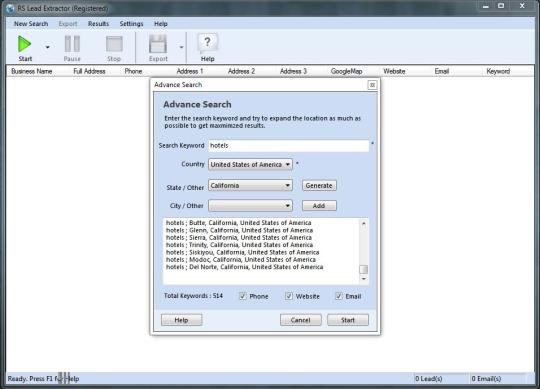Click the 0 Lead(s) status bar entry
Screen dimensions: 540x389
tap(428, 379)
